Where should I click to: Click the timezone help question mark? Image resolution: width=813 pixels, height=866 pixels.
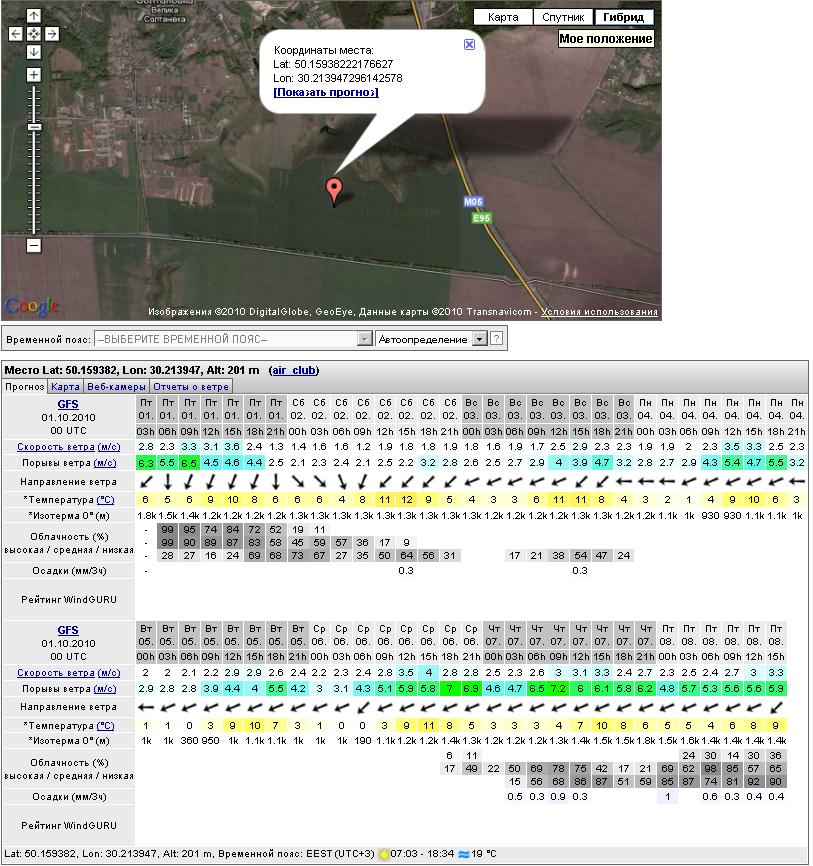click(496, 339)
